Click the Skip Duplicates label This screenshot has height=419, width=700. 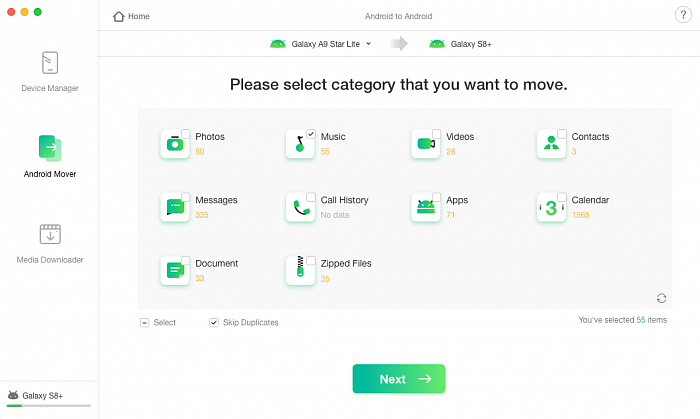pyautogui.click(x=250, y=323)
